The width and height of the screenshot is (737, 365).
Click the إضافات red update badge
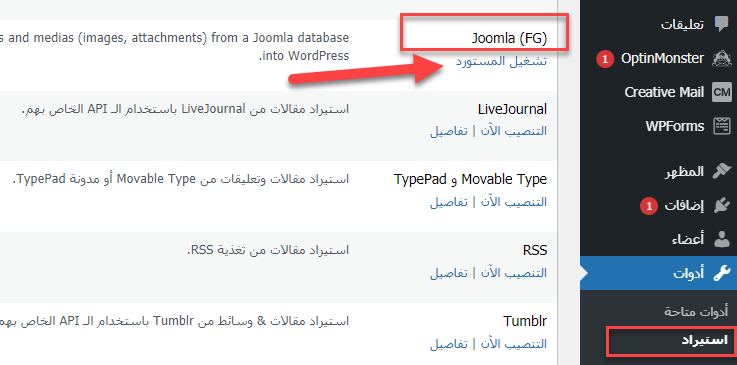(649, 206)
